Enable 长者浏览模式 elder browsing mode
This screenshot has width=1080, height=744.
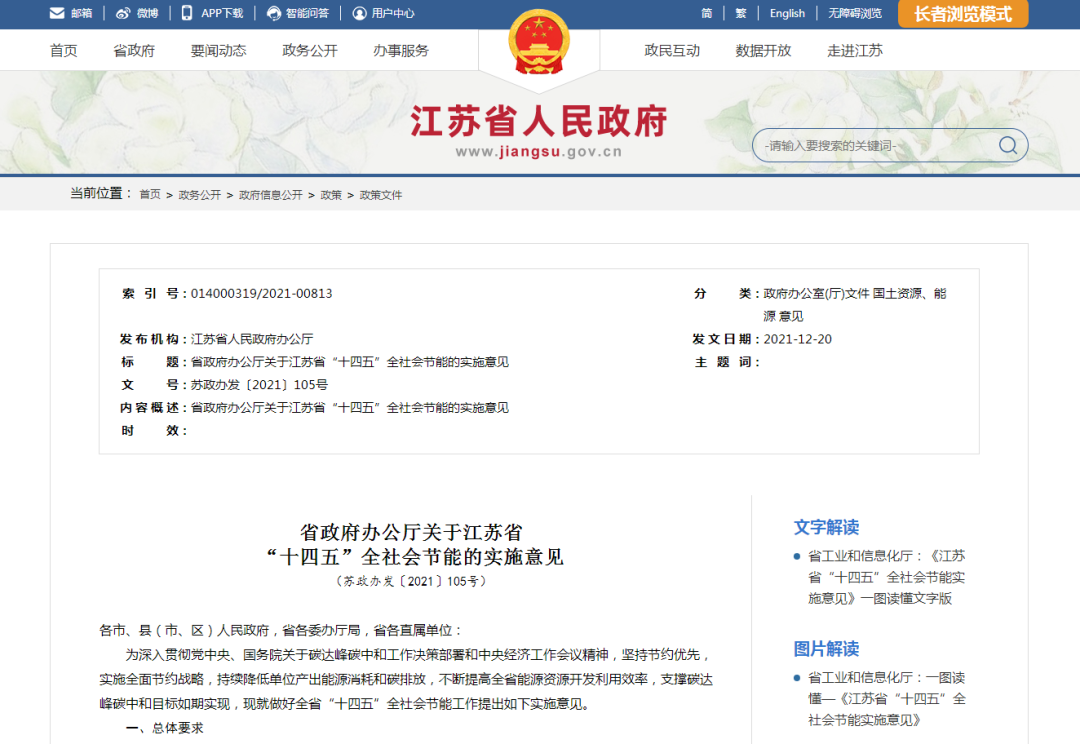pyautogui.click(x=963, y=14)
